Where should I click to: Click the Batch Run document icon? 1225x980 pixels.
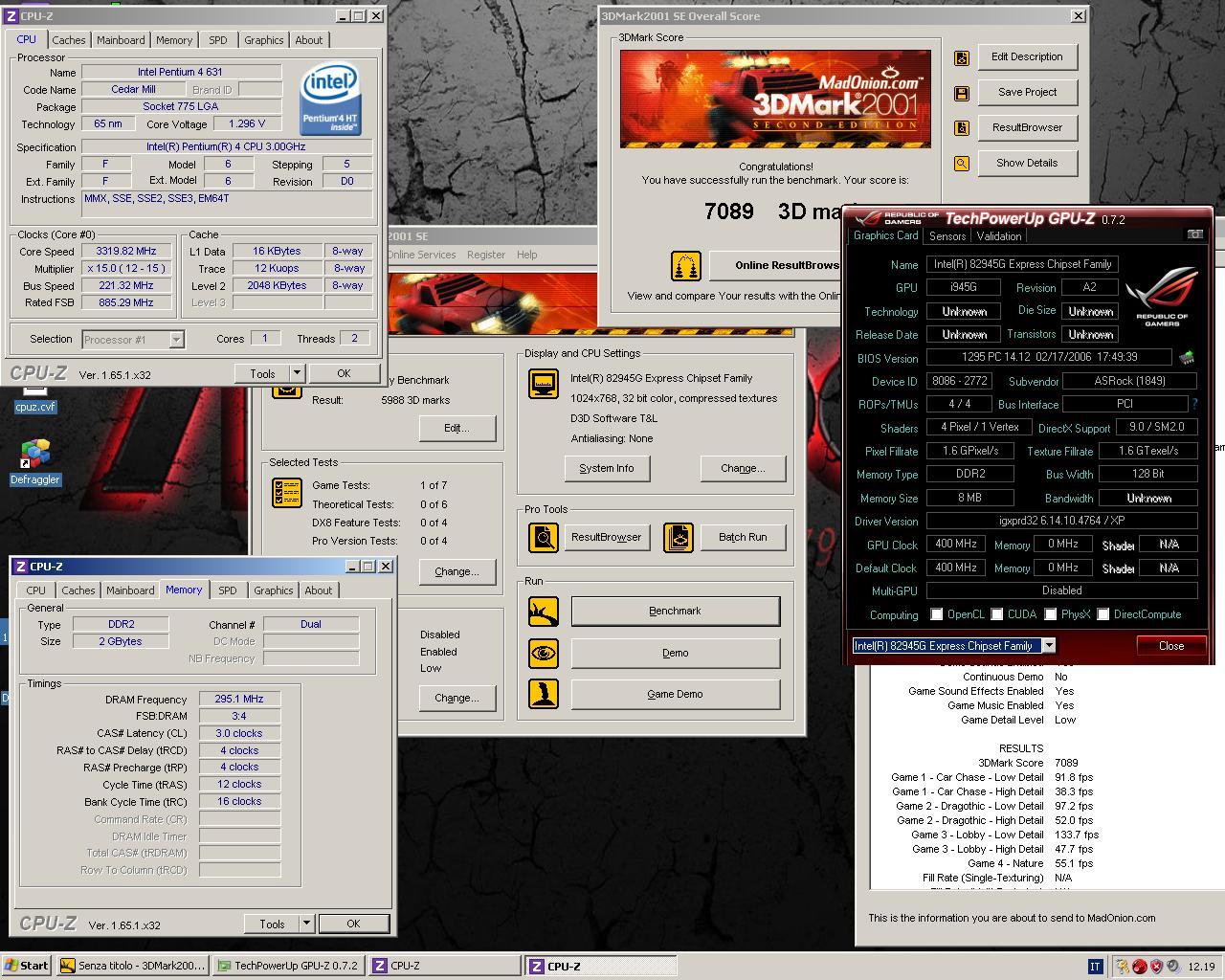(x=678, y=537)
